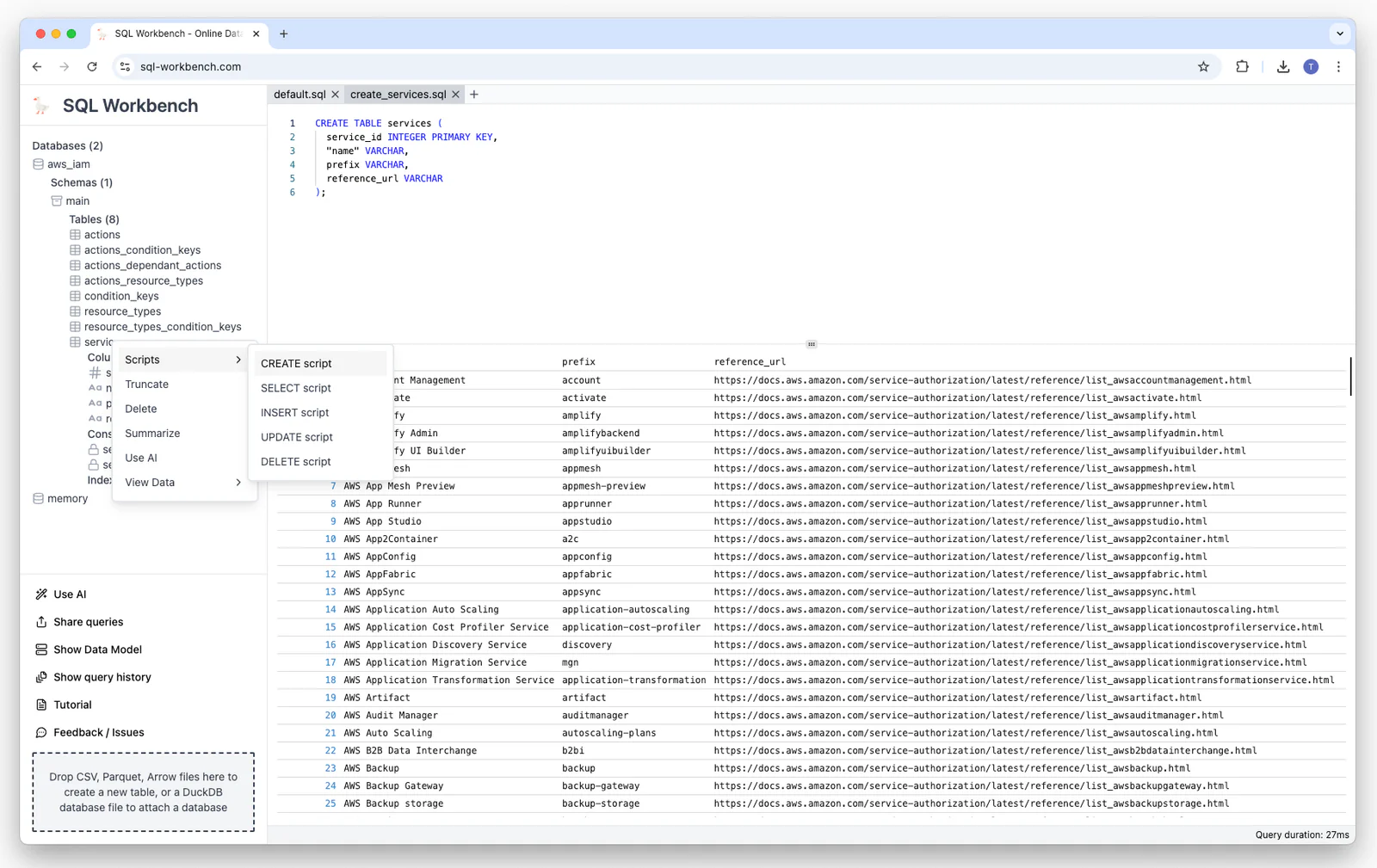Click the memory database icon

pyautogui.click(x=39, y=499)
